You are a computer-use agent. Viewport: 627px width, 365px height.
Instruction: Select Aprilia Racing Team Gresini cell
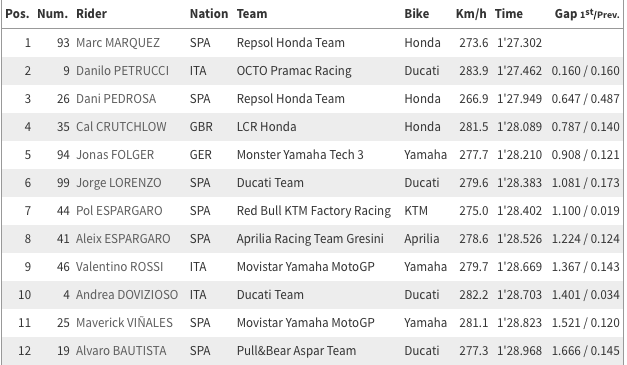(x=310, y=239)
